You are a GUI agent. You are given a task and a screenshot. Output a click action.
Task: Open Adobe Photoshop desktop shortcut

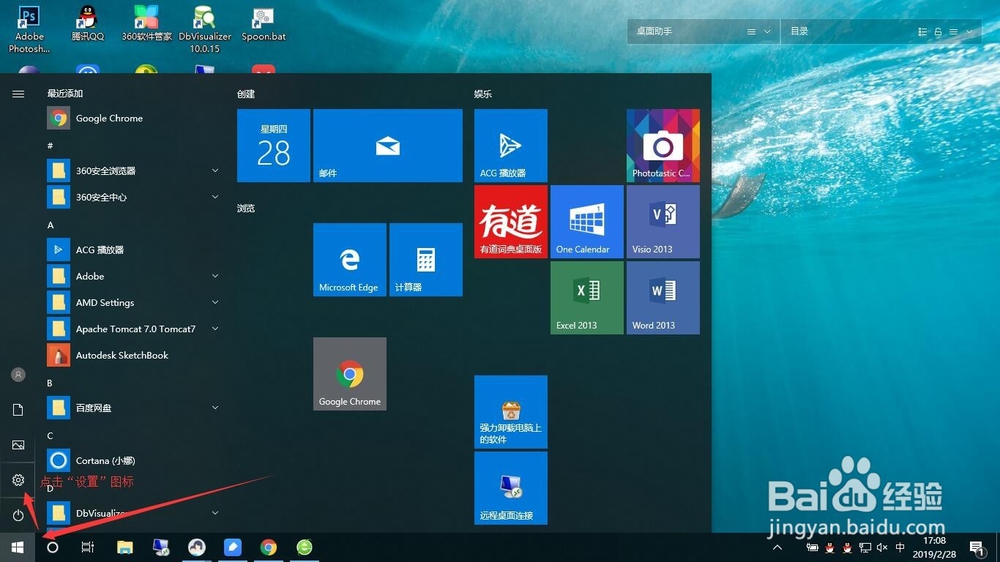(x=29, y=29)
